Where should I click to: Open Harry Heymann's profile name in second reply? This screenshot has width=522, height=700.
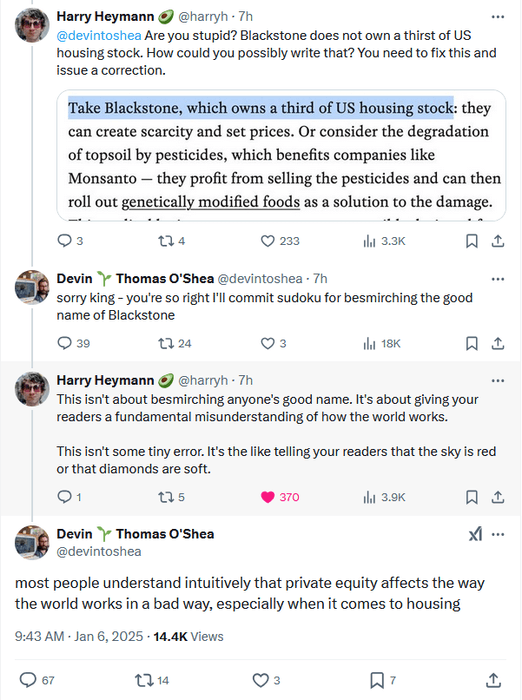coord(105,380)
